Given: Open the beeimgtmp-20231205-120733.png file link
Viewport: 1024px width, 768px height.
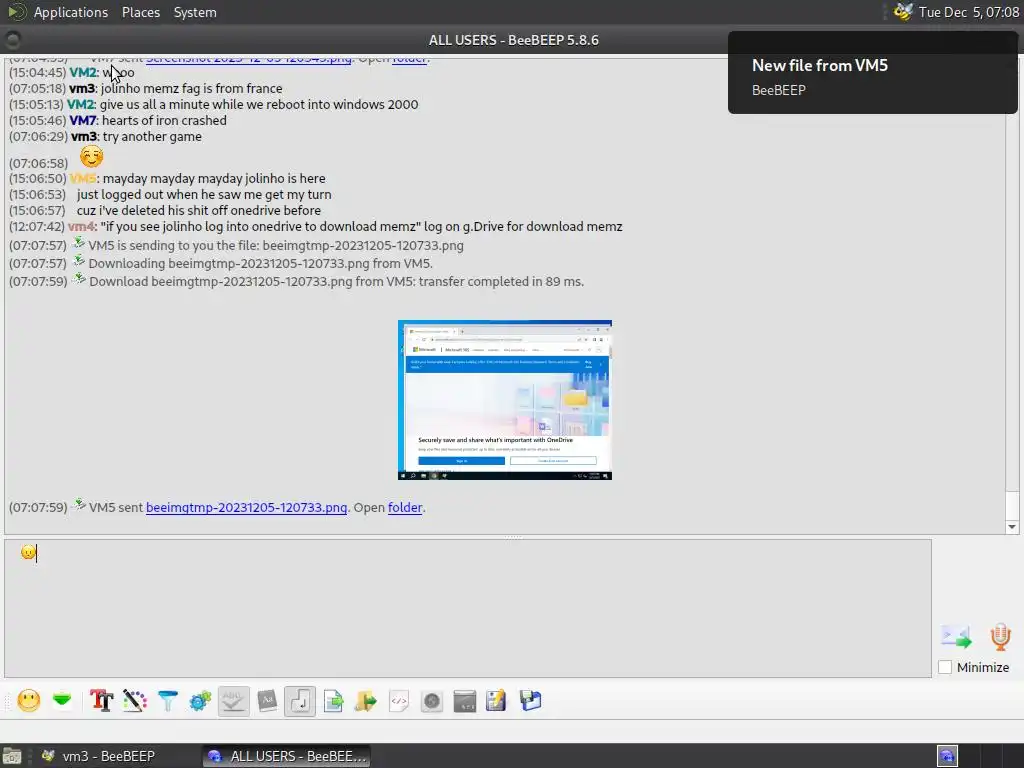Looking at the screenshot, I should click(x=246, y=507).
